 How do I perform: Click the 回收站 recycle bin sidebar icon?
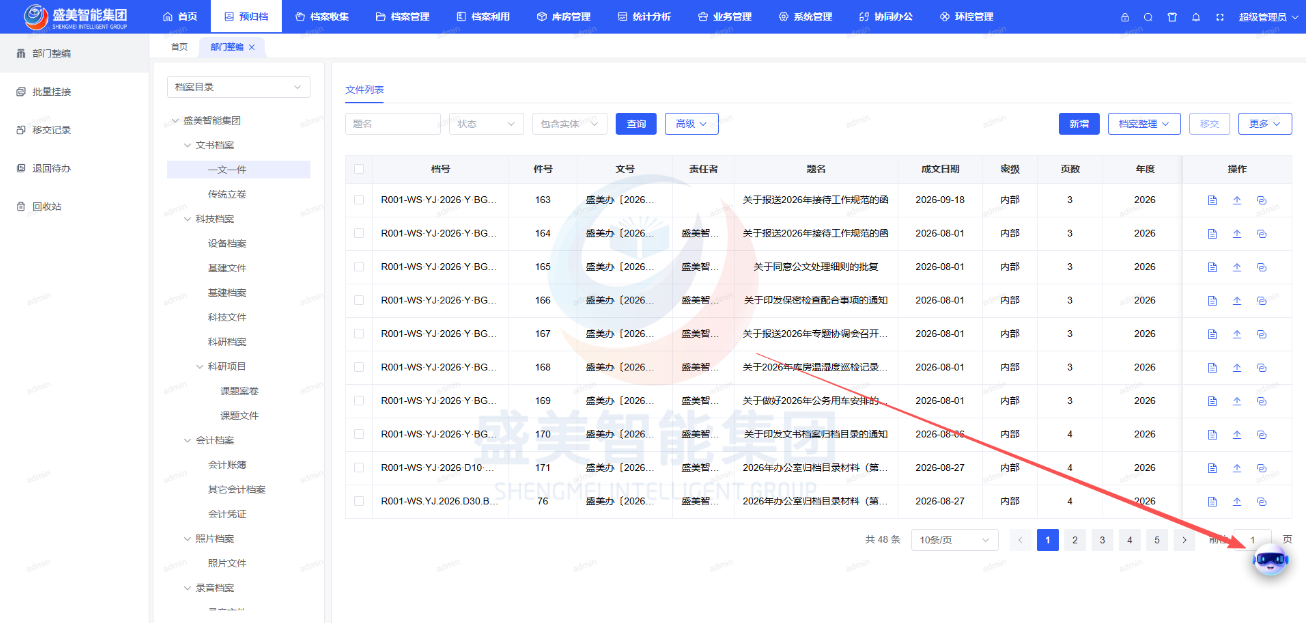(20, 207)
